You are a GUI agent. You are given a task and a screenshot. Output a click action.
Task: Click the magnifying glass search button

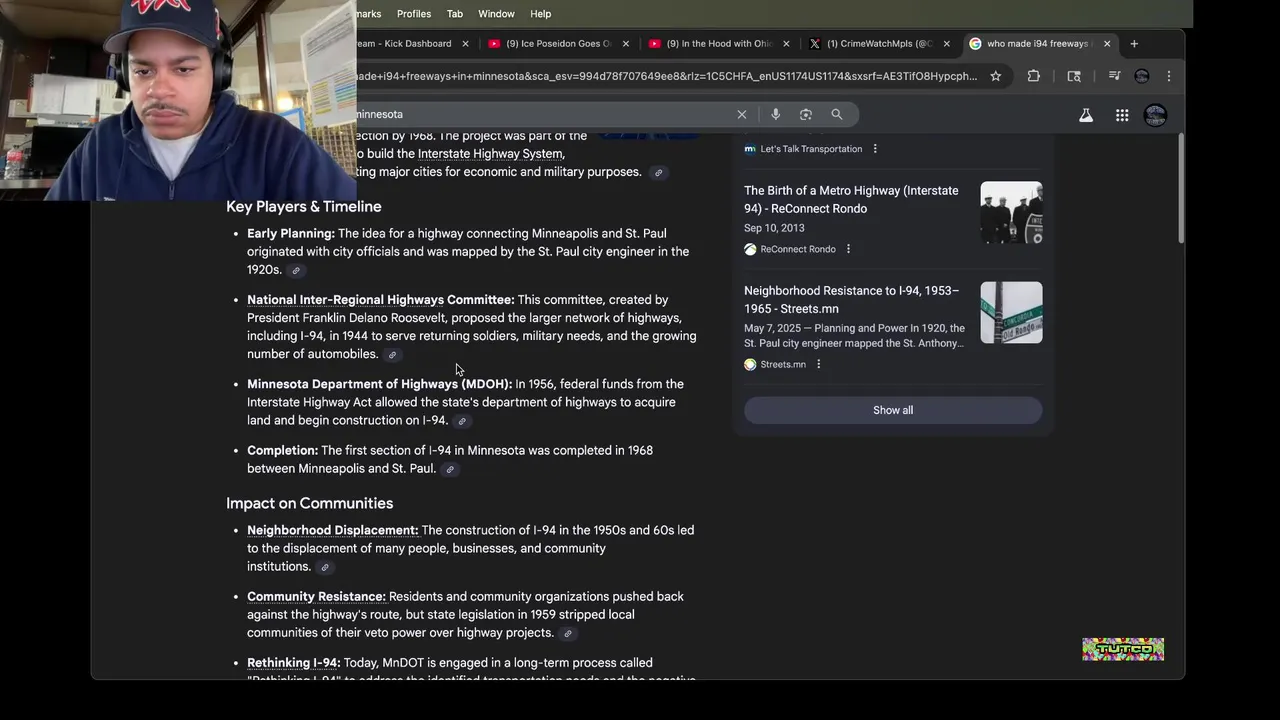coord(837,114)
